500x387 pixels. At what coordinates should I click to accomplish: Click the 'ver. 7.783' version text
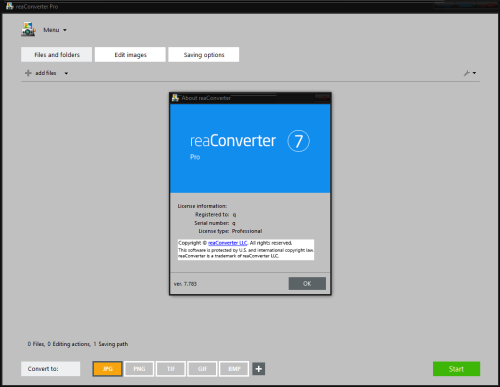185,284
